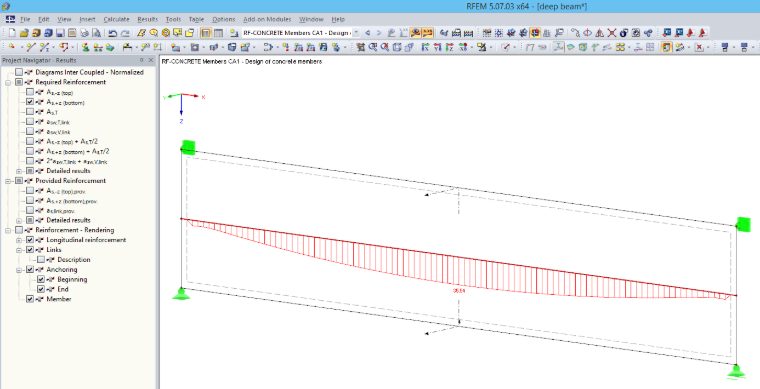Toggle the Project Navigator panel icon
The height and width of the screenshot is (389, 760).
tap(206, 33)
